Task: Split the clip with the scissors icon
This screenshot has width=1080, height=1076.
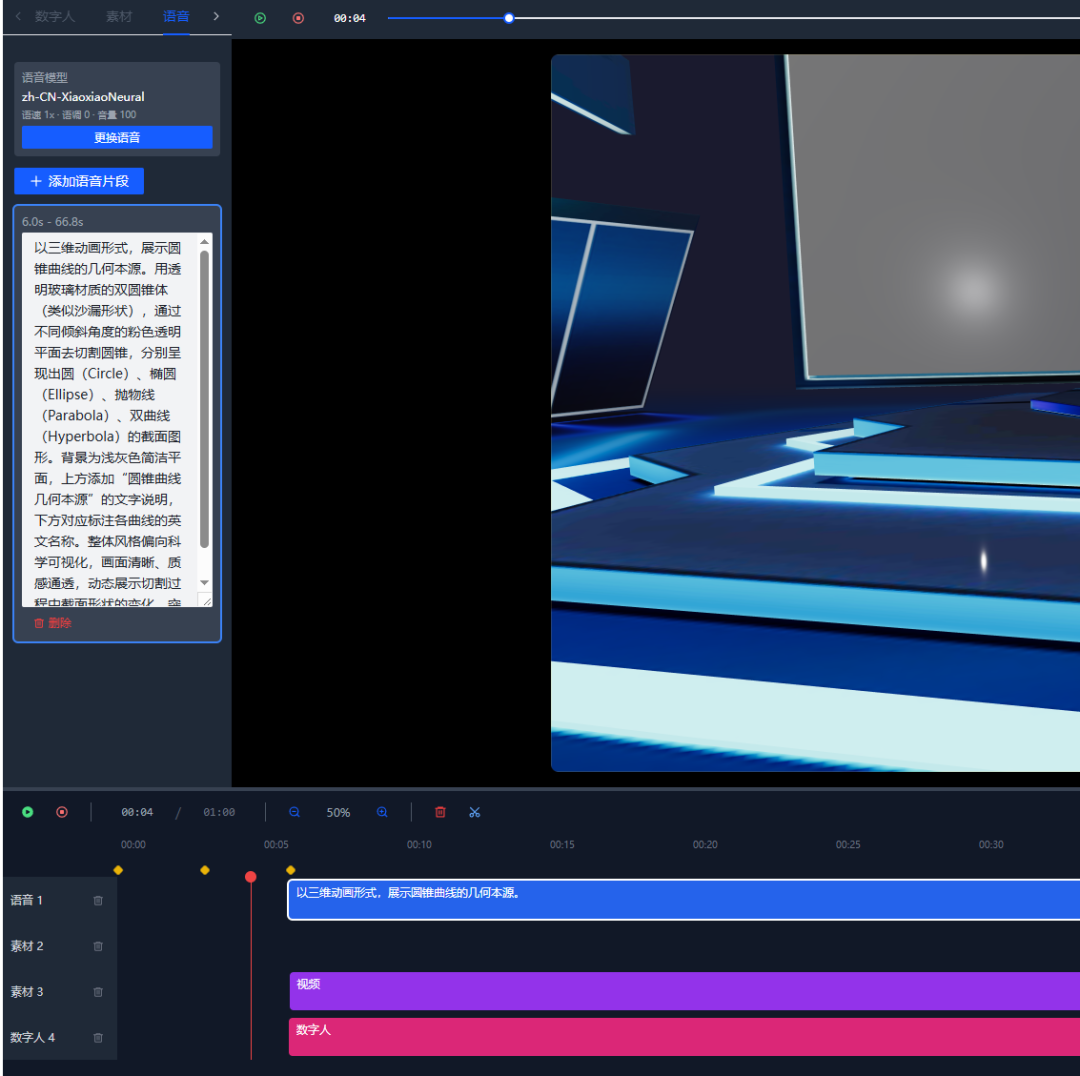Action: pyautogui.click(x=475, y=812)
